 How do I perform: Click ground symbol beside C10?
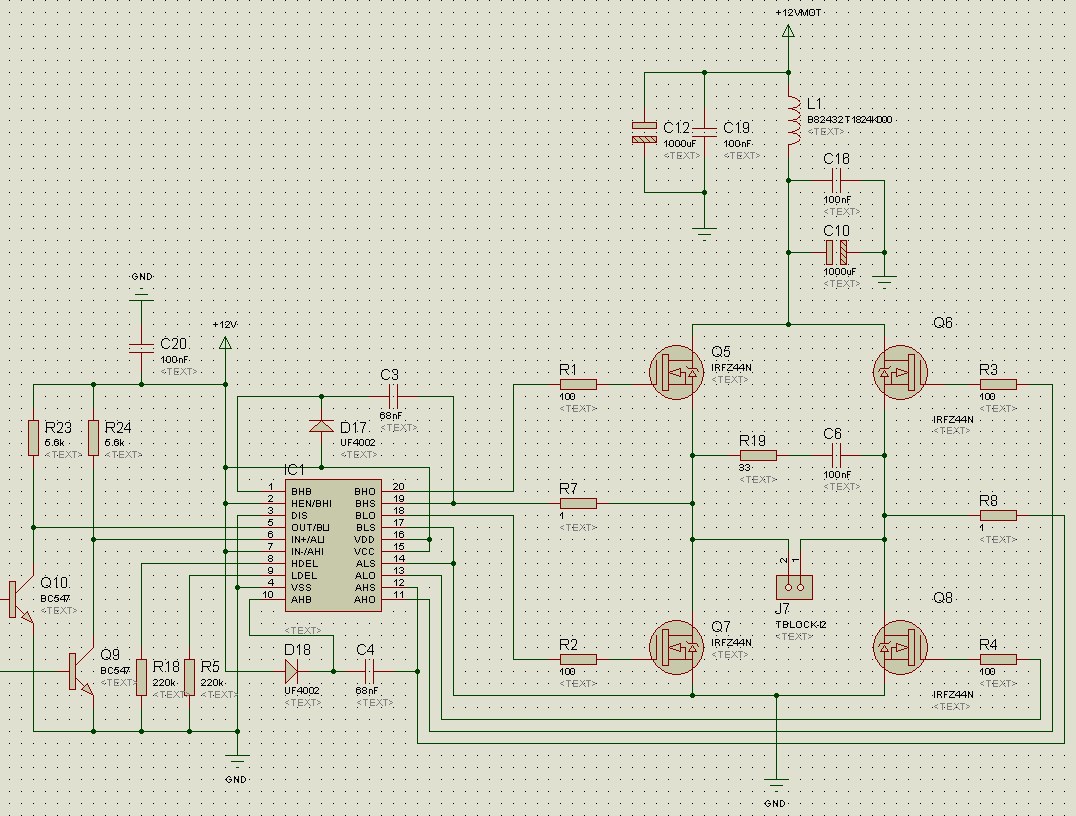(x=885, y=281)
